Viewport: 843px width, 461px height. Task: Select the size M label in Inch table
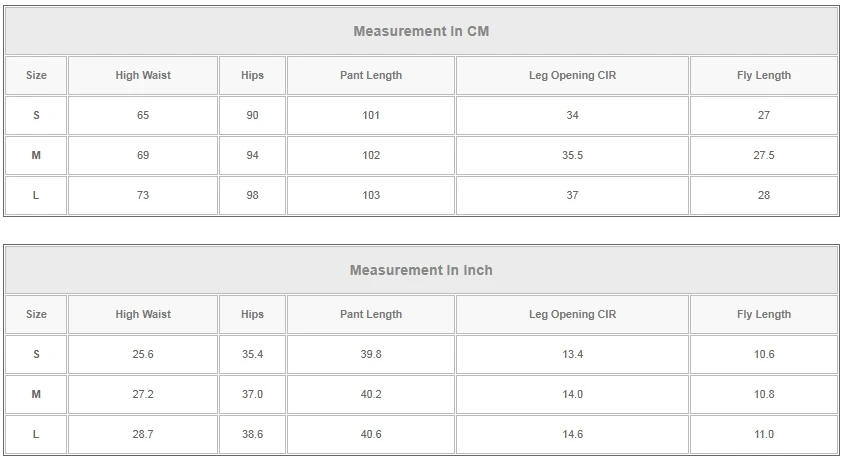click(x=36, y=395)
